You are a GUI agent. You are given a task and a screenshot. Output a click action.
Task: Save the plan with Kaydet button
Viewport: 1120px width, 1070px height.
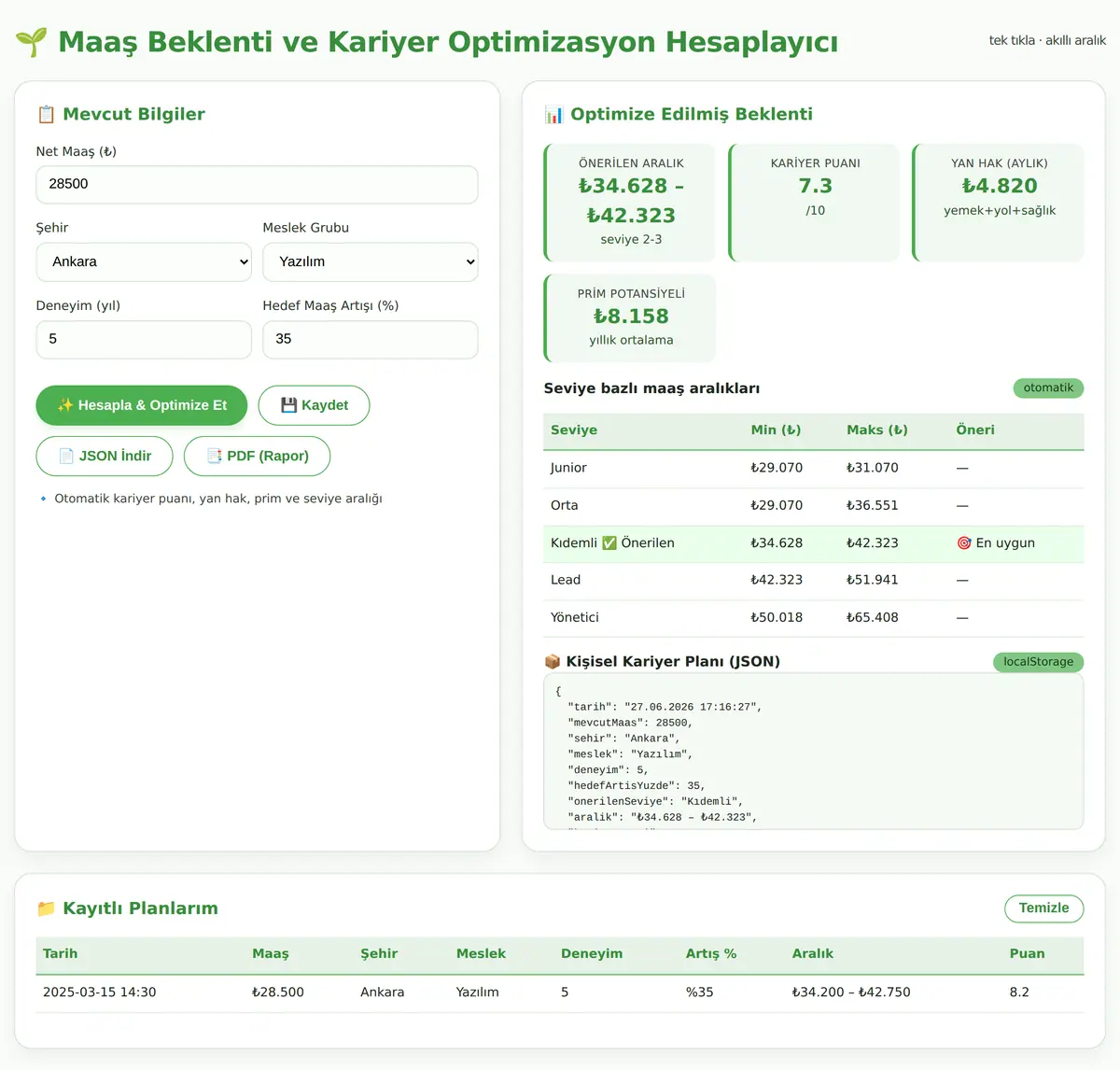pos(314,405)
